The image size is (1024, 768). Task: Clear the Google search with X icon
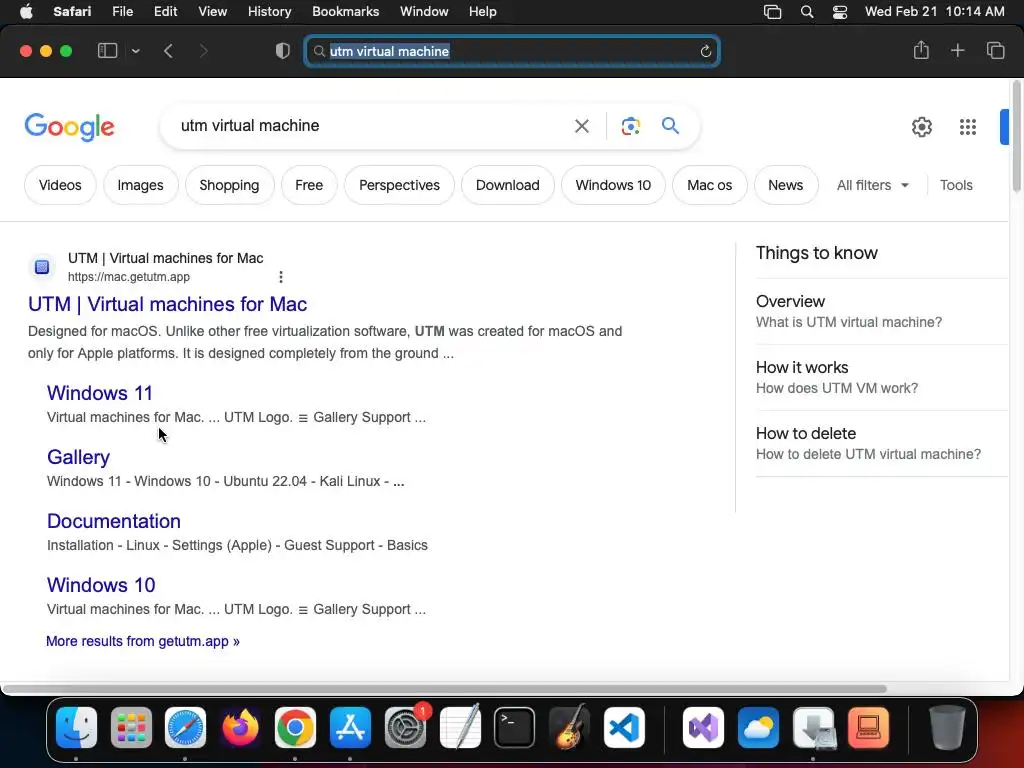[x=581, y=125]
